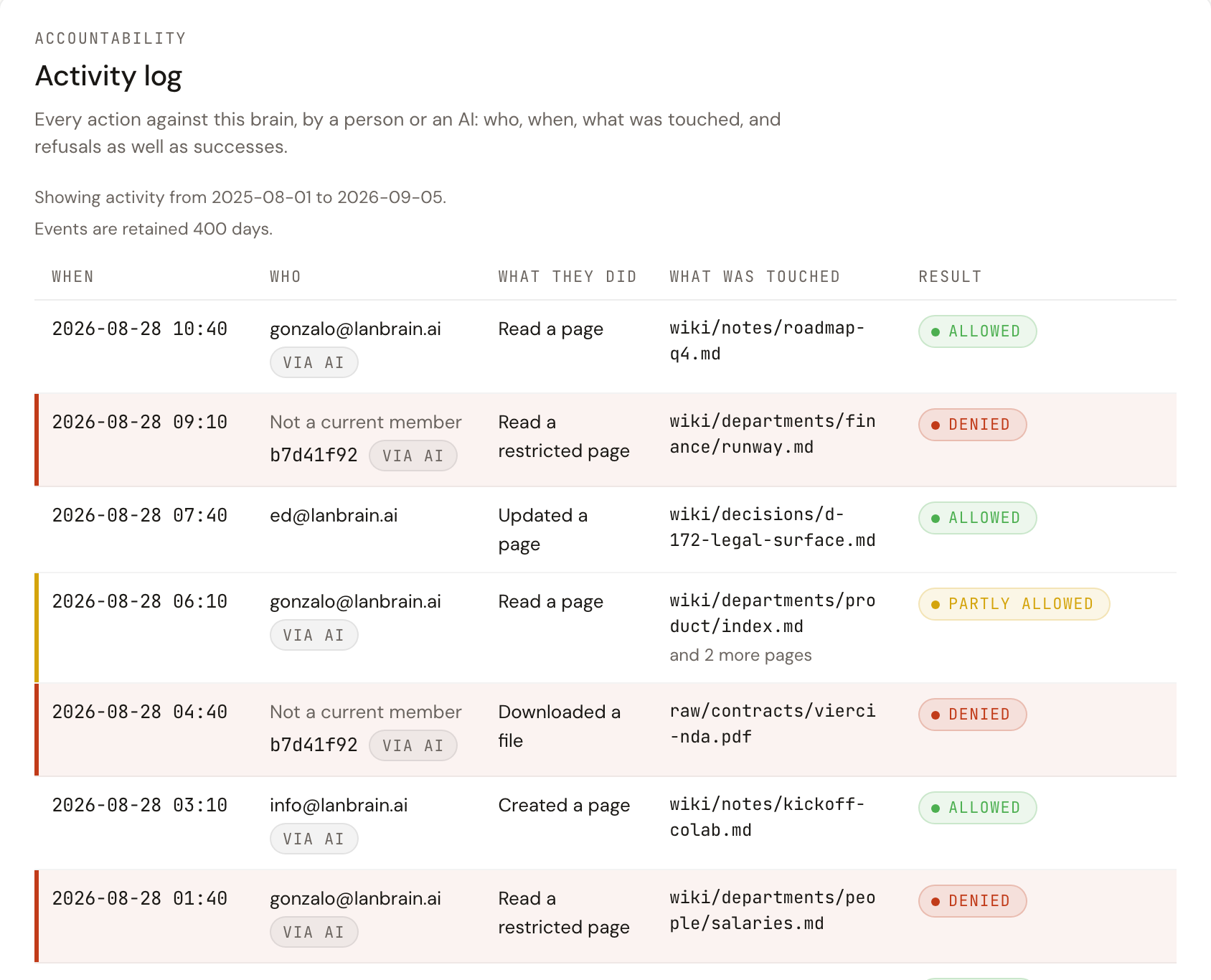Open raw/contracts/vierci-nda.pdf file path
Image resolution: width=1211 pixels, height=980 pixels.
tap(773, 724)
